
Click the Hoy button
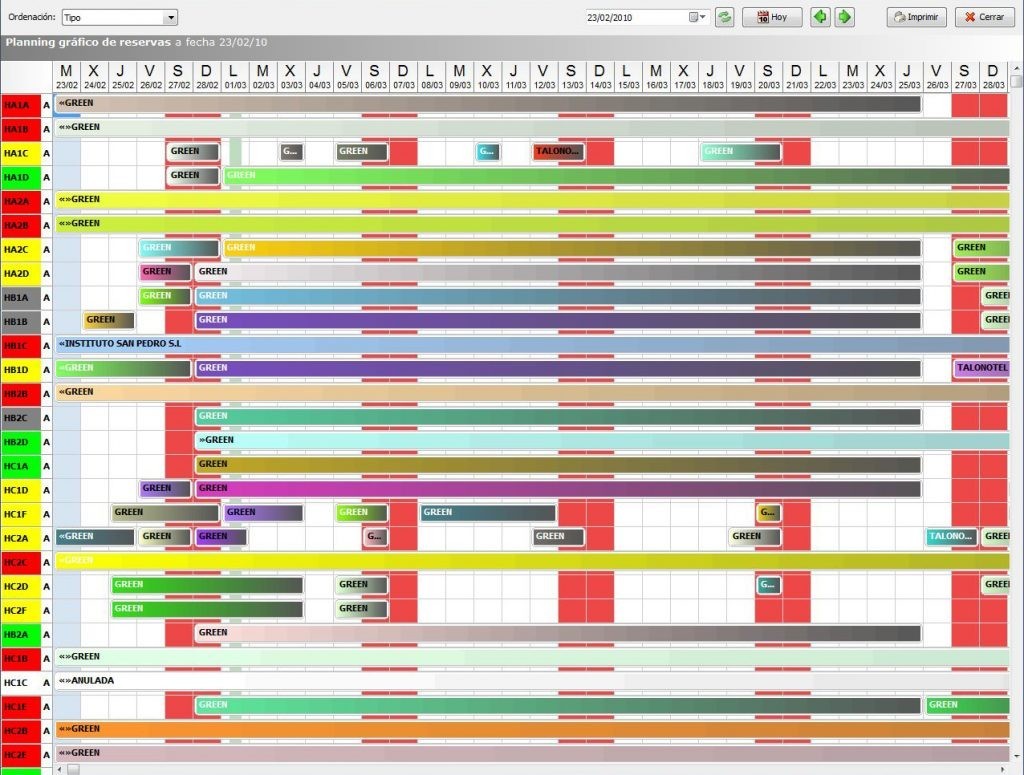772,18
